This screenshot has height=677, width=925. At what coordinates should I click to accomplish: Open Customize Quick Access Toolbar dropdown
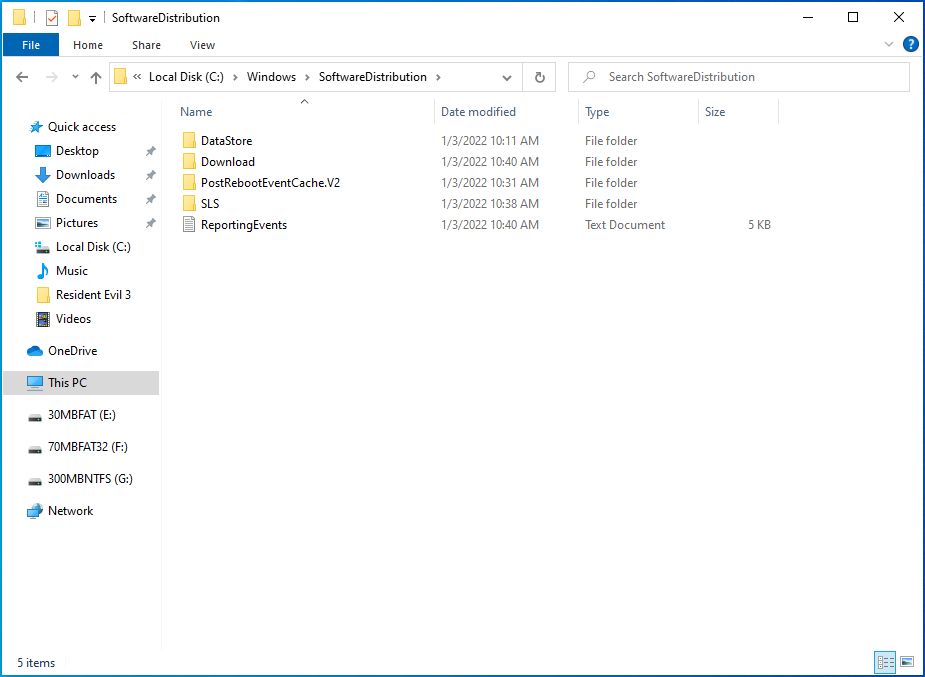[x=93, y=19]
